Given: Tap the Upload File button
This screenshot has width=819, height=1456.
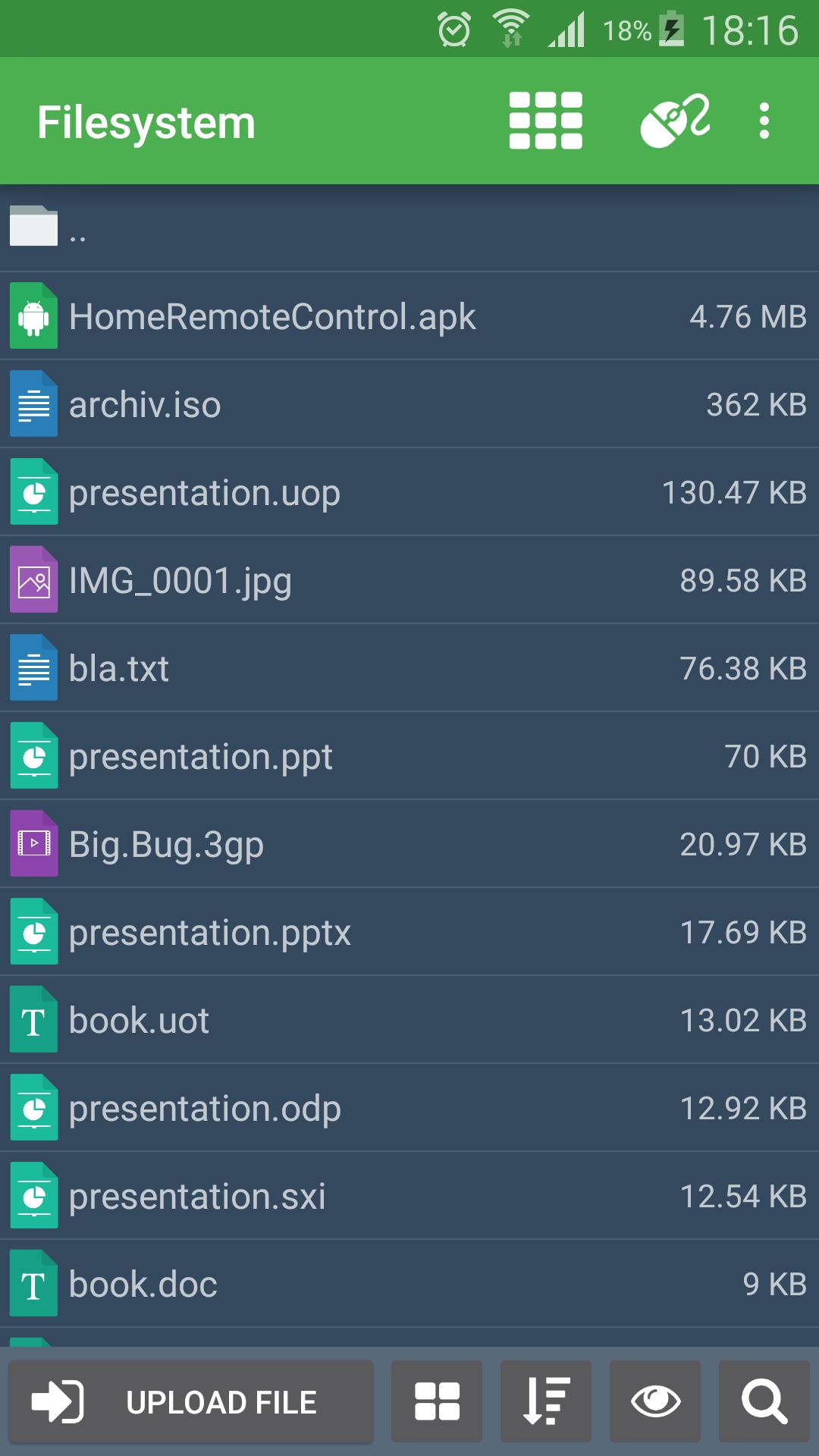Looking at the screenshot, I should 191,1401.
